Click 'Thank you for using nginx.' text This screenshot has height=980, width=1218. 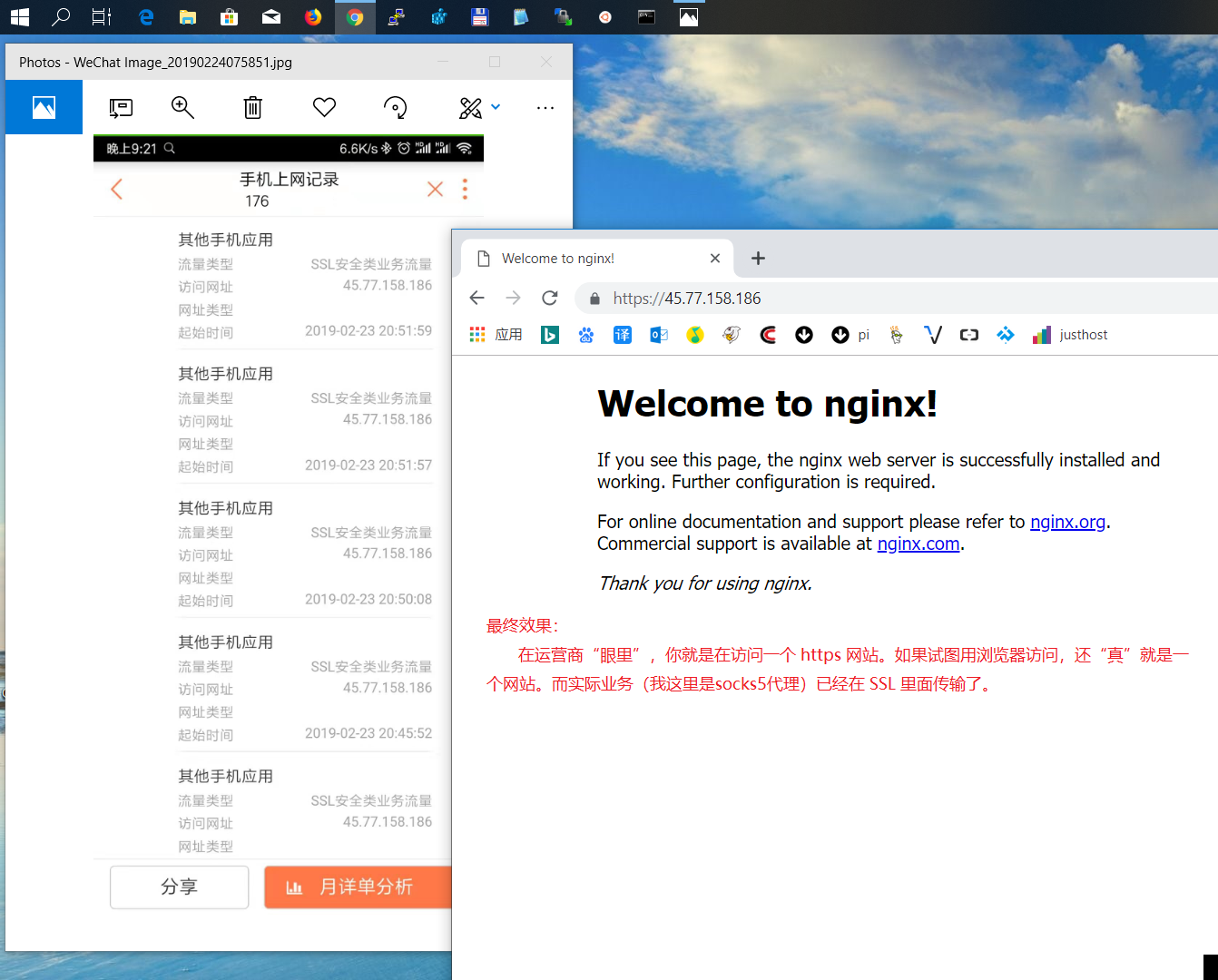pos(704,583)
